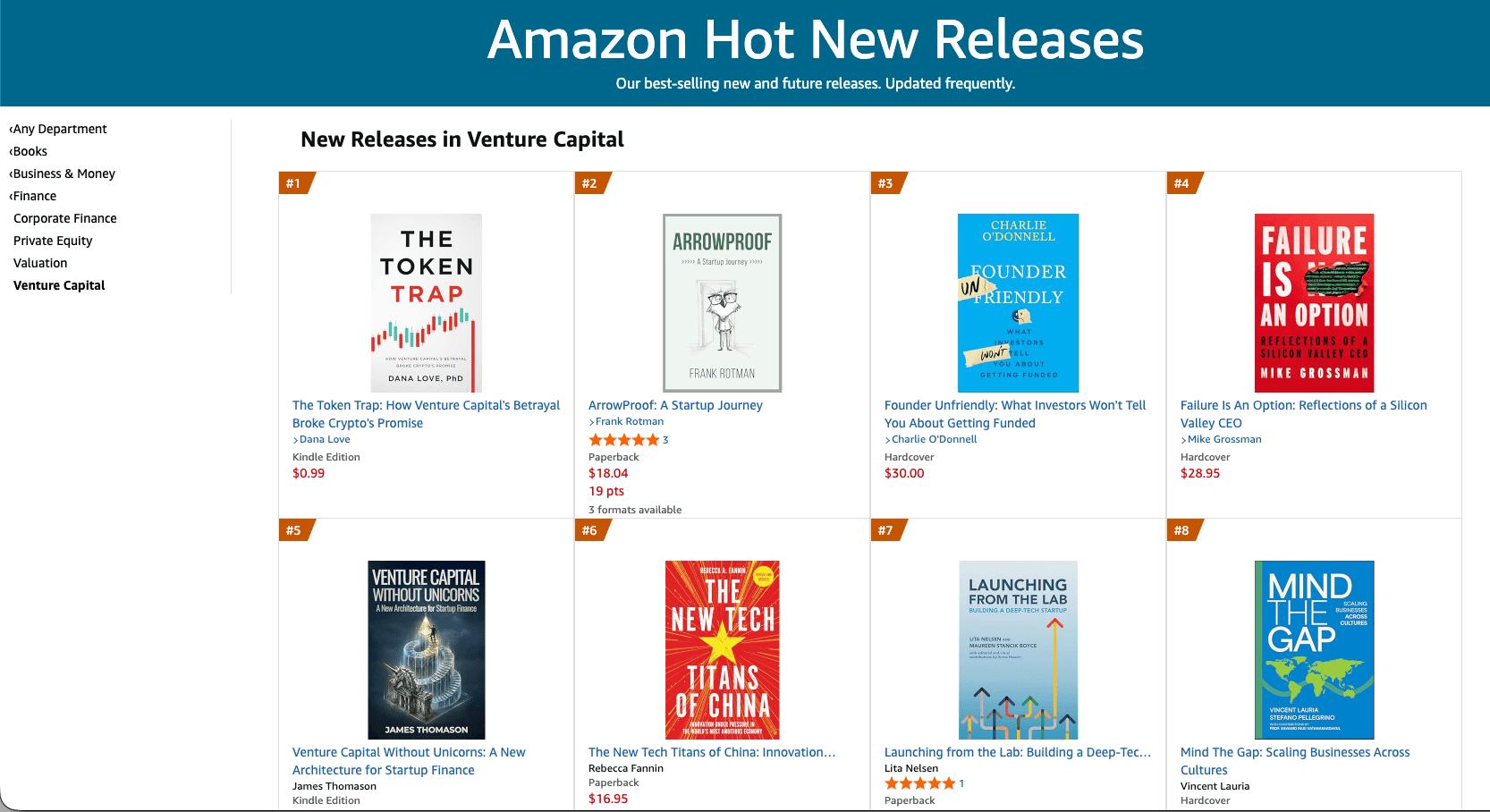Return to the Finance category
This screenshot has width=1490, height=812.
(34, 195)
